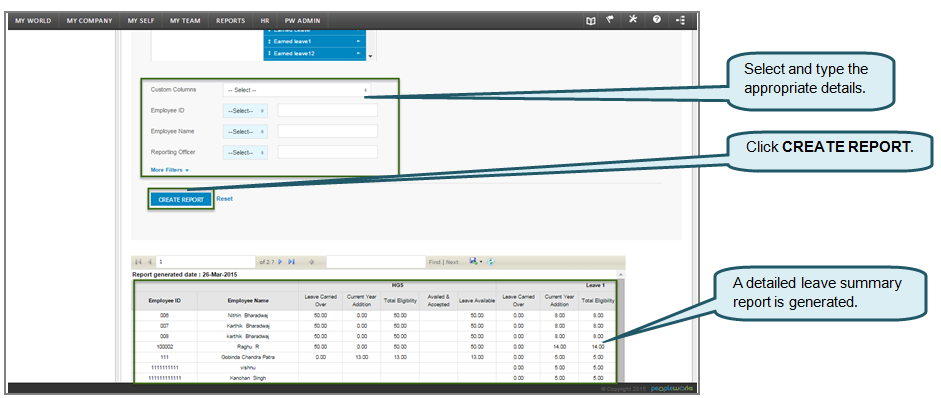941x398 pixels.
Task: Open the REPORTS menu
Action: tap(230, 20)
